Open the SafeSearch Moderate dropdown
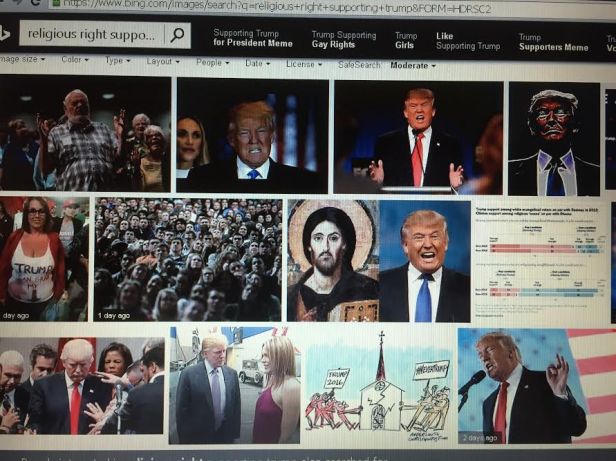Viewport: 616px width, 461px height. (x=413, y=66)
